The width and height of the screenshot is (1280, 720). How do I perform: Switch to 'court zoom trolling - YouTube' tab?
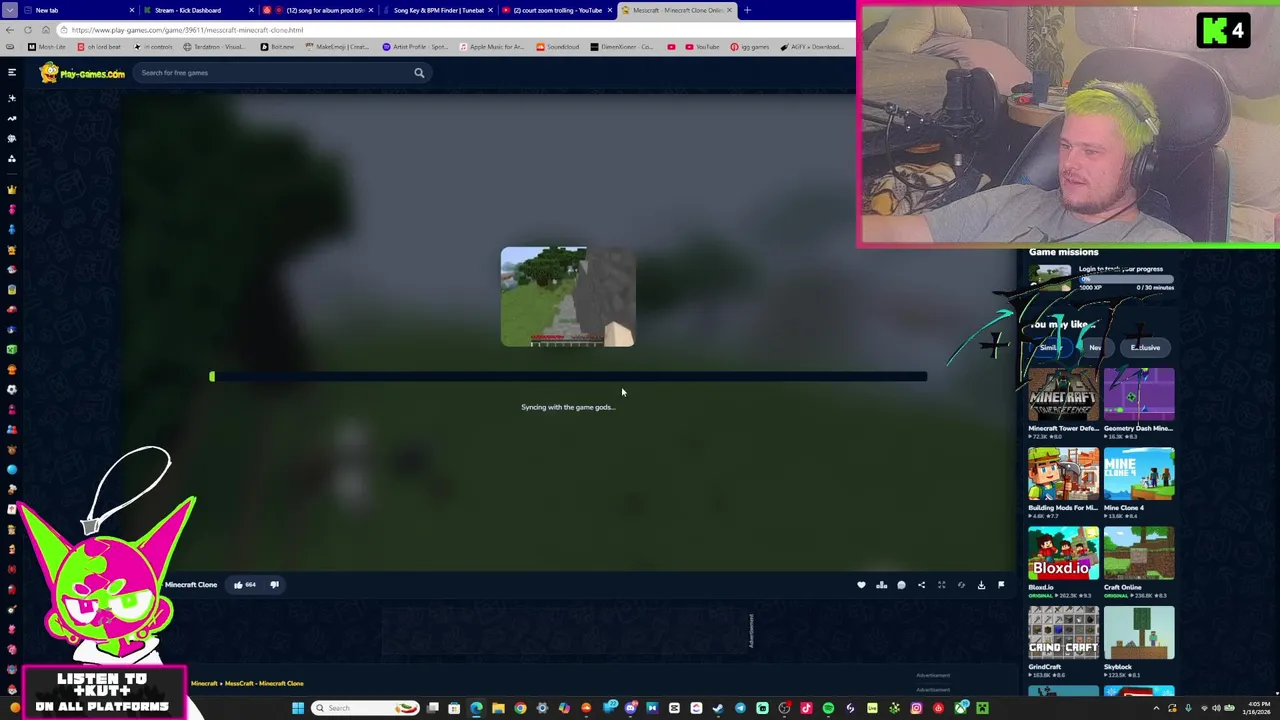(558, 10)
